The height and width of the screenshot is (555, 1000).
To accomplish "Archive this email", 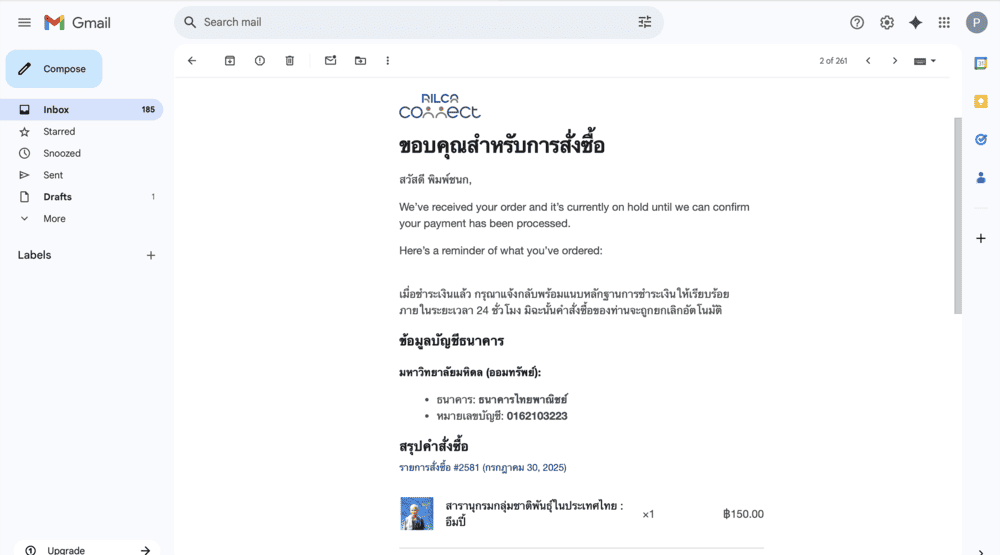I will [230, 61].
